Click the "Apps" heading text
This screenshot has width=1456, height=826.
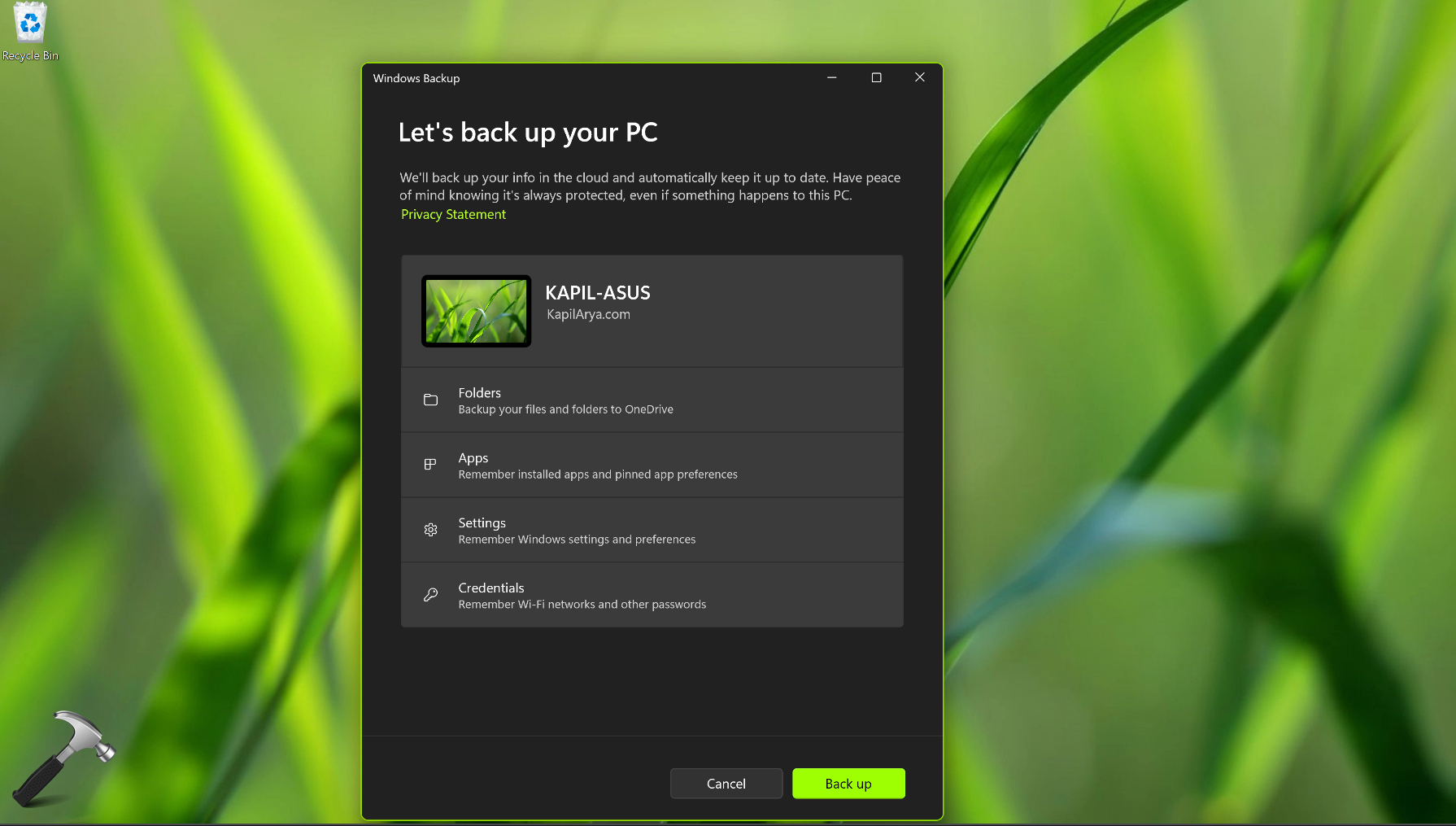(x=473, y=458)
